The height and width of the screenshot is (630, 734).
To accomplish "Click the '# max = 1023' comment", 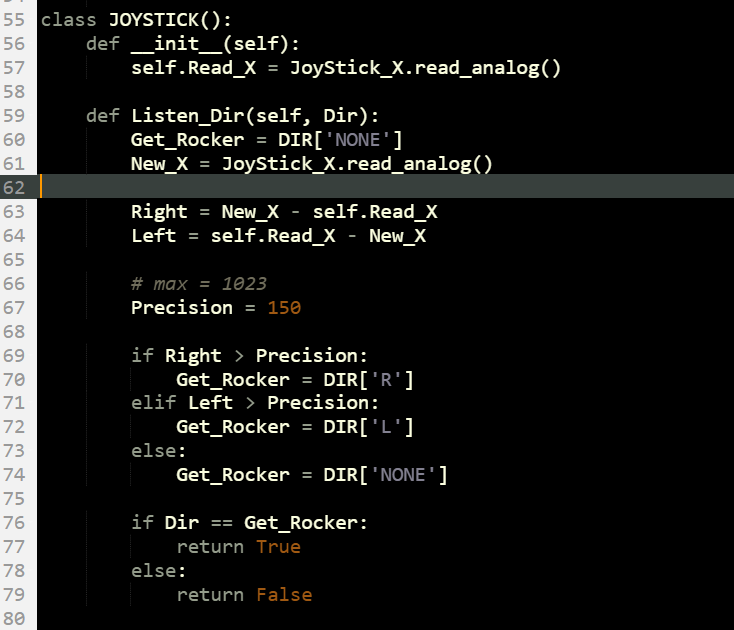I will point(198,283).
